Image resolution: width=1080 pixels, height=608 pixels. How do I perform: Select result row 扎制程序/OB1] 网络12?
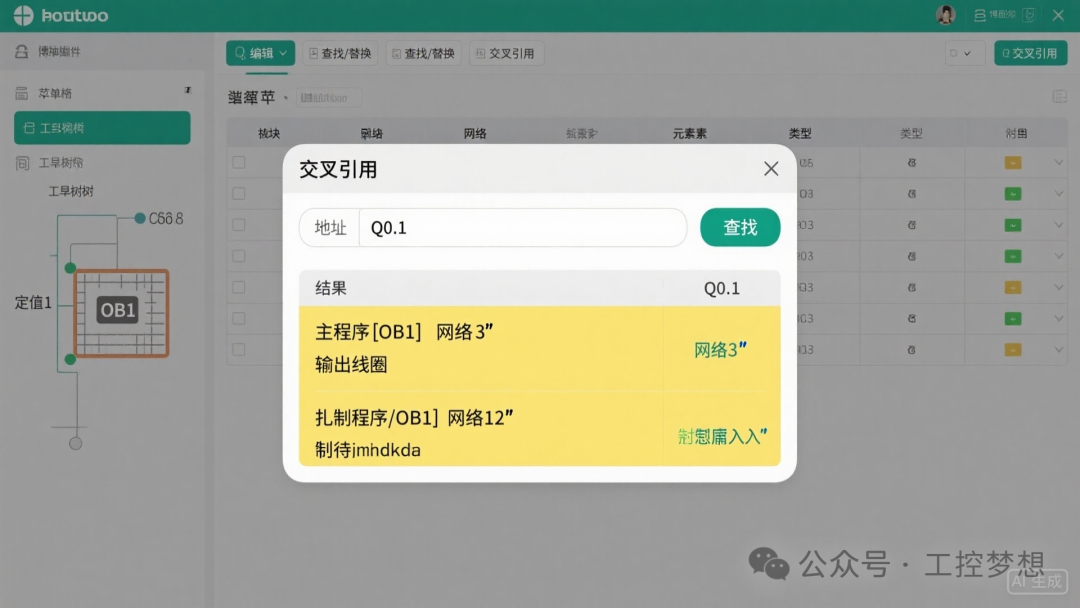(x=539, y=429)
